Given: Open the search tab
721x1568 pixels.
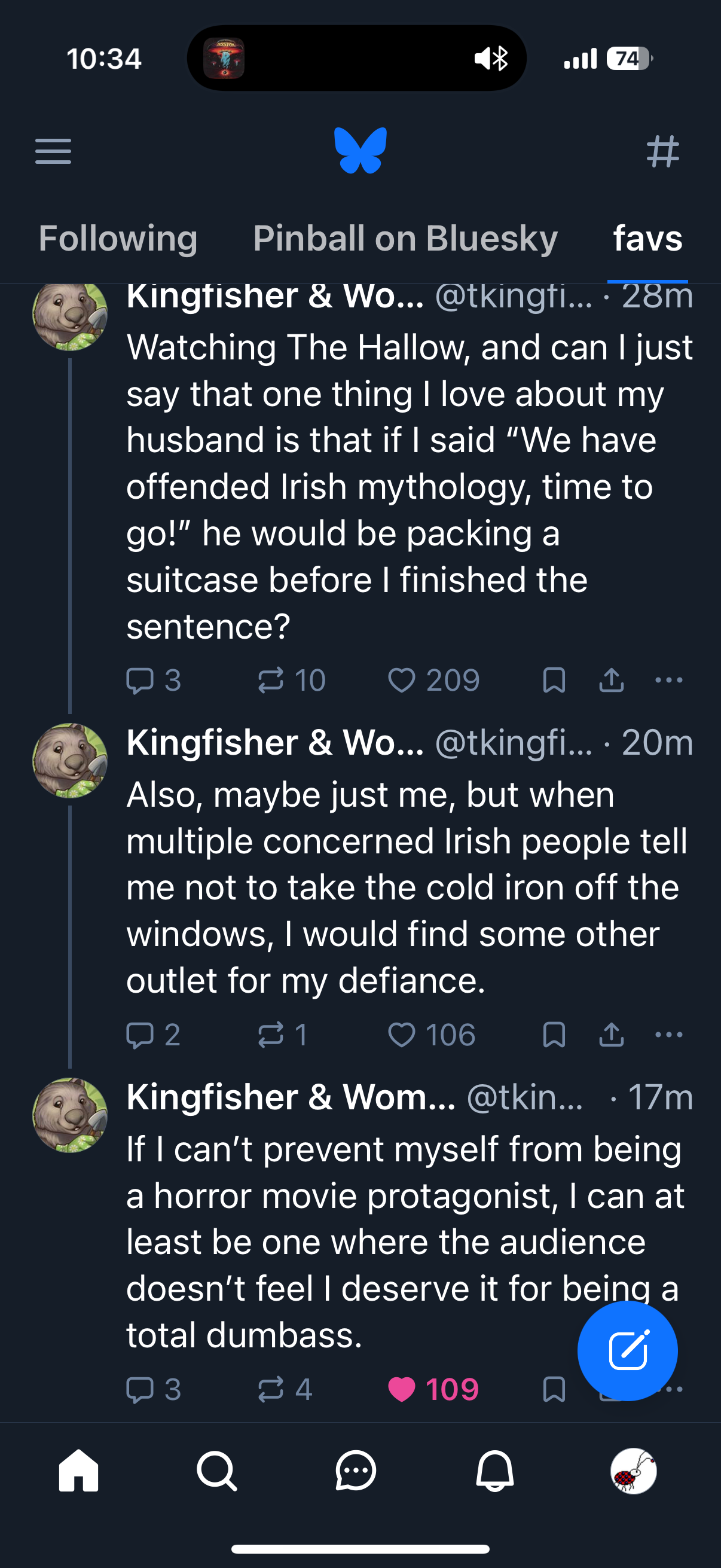Looking at the screenshot, I should tap(216, 1471).
